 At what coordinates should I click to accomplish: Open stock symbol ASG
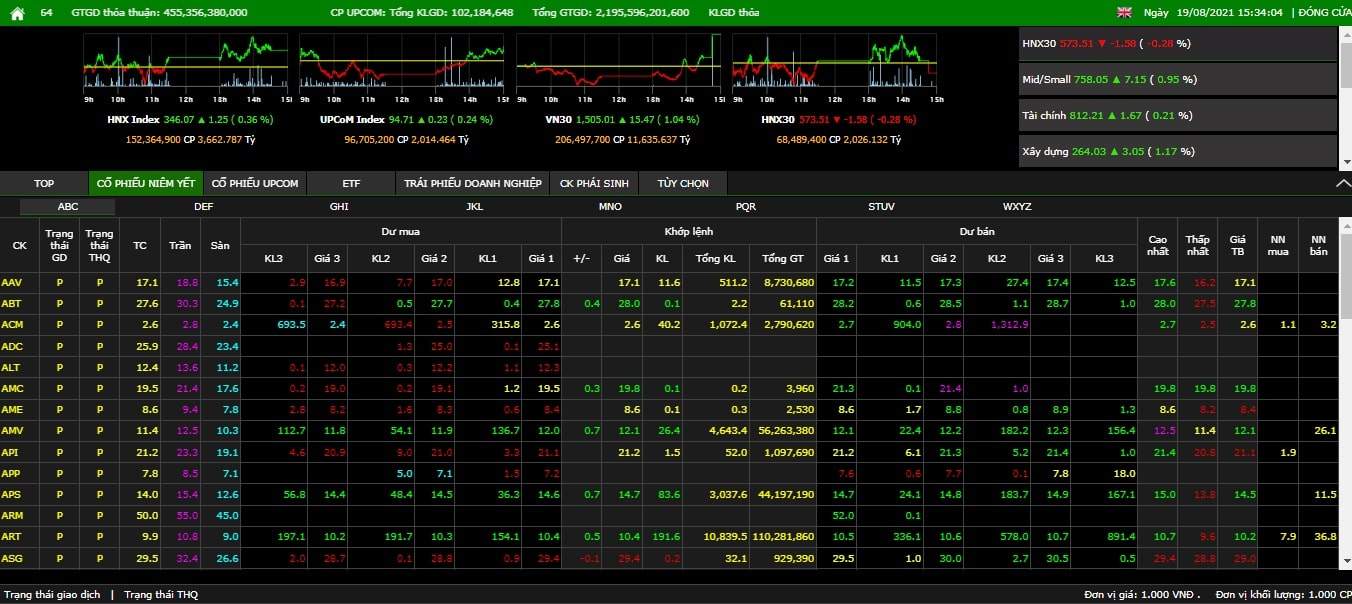click(x=12, y=558)
